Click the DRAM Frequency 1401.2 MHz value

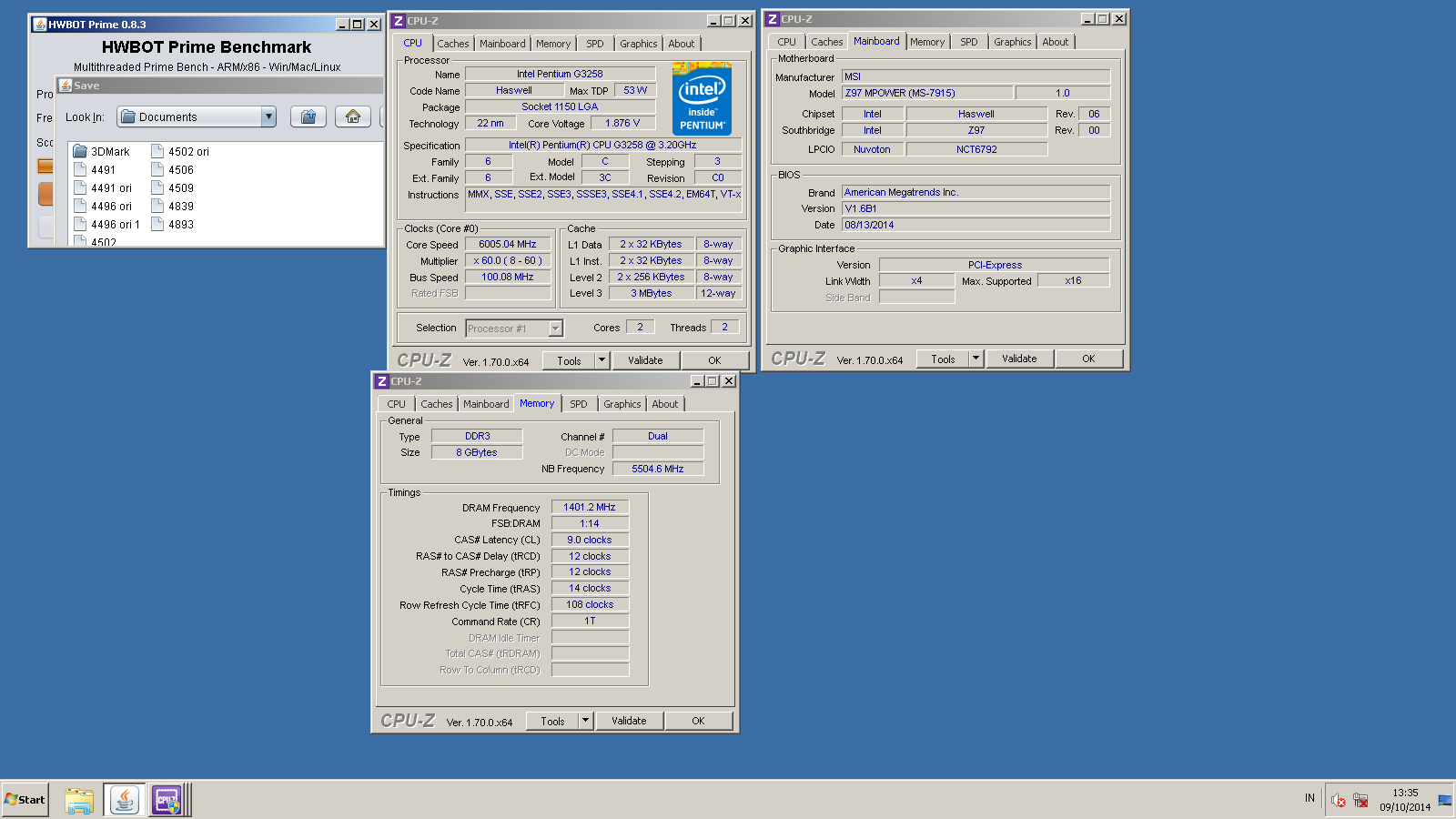[590, 508]
